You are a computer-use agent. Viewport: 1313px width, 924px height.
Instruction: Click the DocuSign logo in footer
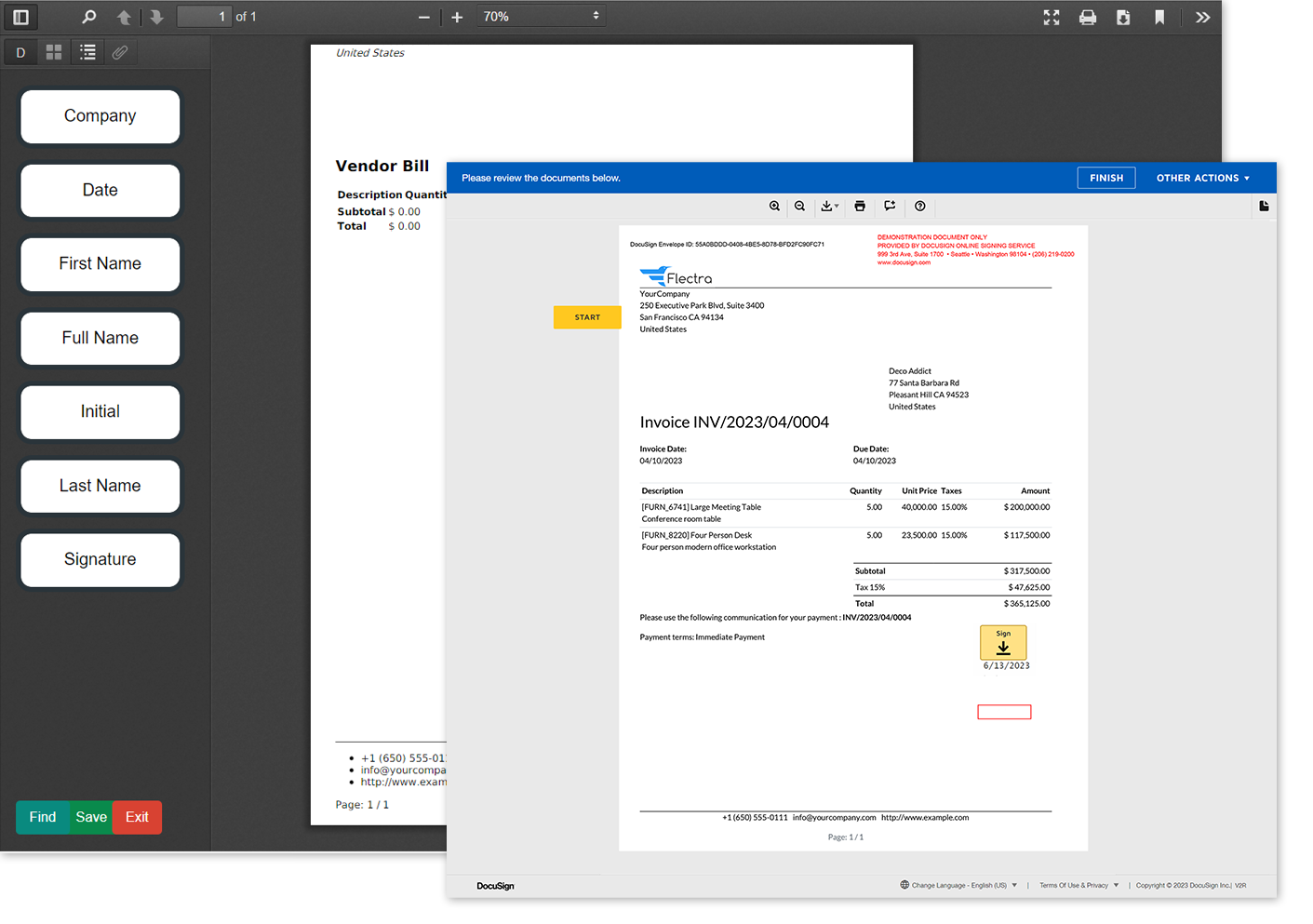[495, 886]
